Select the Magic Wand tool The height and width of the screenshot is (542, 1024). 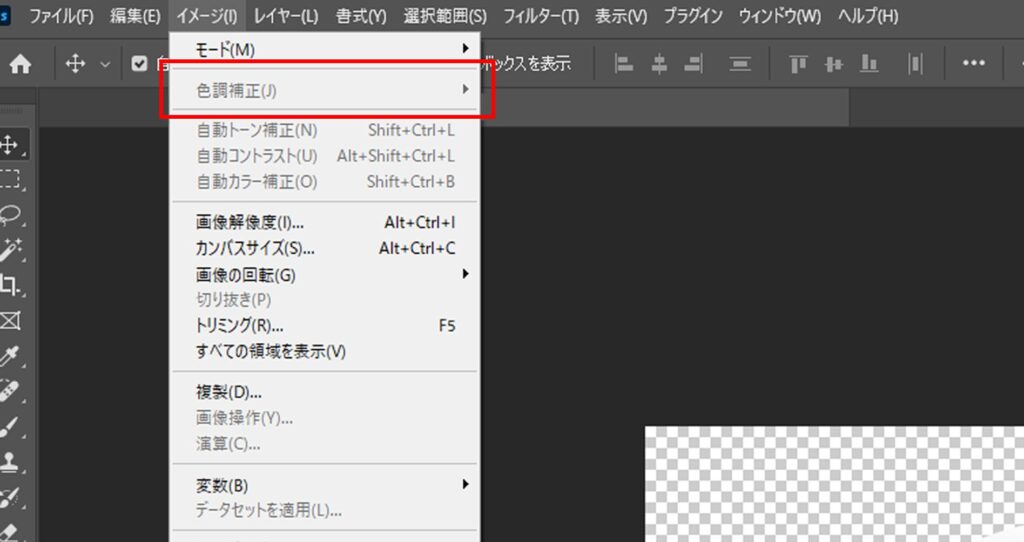[10, 250]
